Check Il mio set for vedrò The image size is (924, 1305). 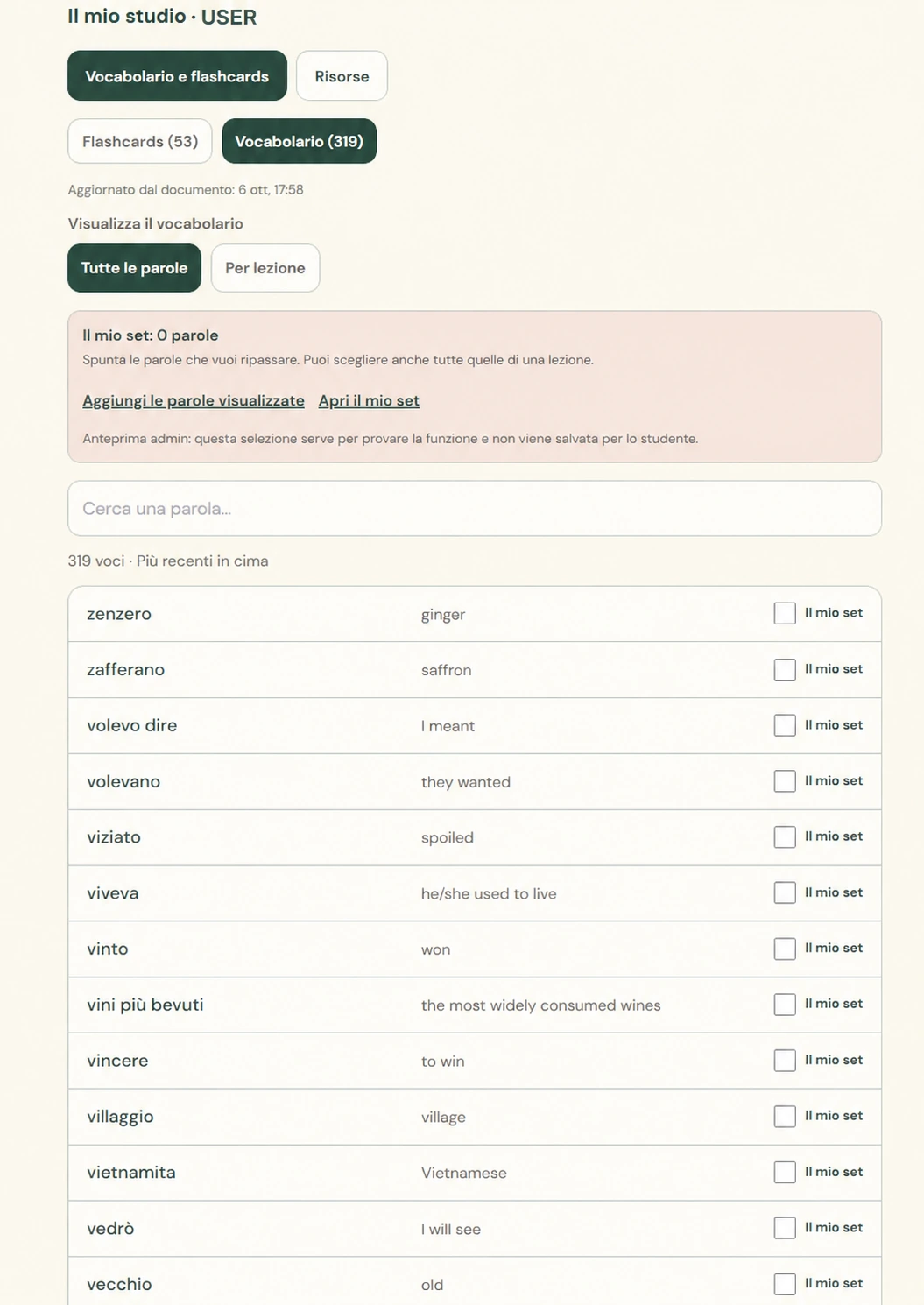[x=785, y=1228]
